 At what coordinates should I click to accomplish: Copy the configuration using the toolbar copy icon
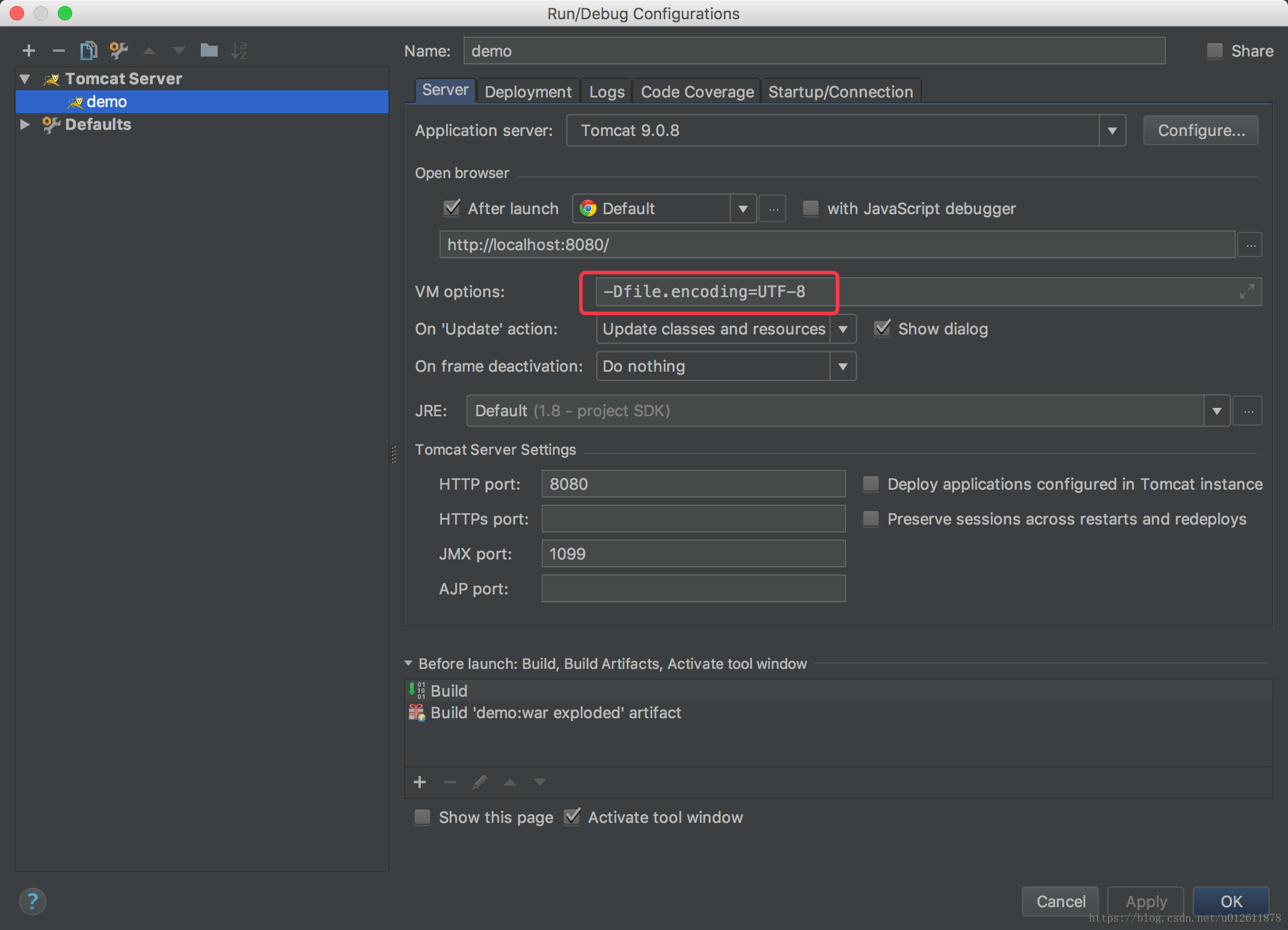tap(88, 51)
